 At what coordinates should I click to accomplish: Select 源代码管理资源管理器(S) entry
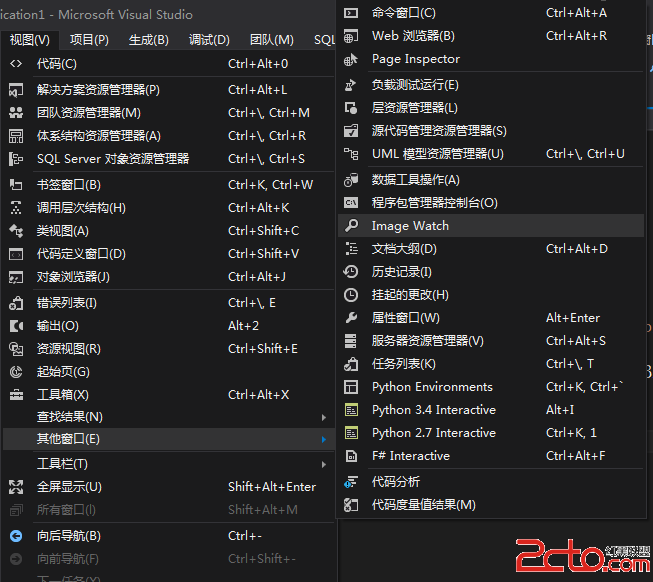[491, 131]
